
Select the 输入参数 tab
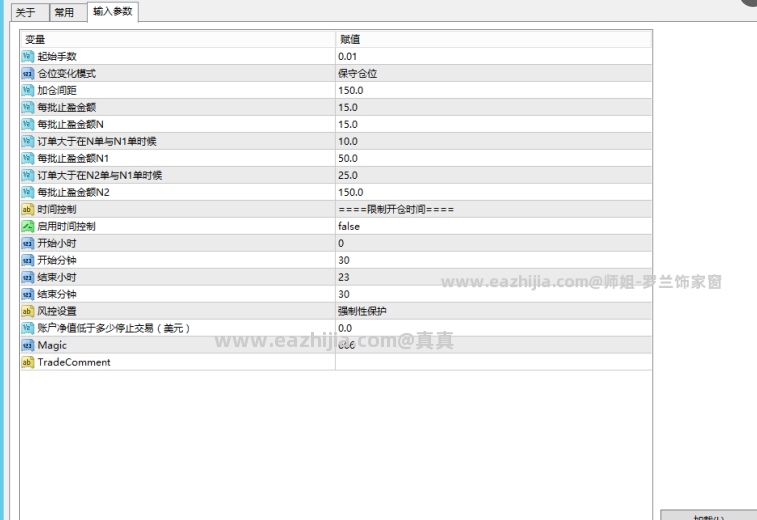tap(112, 12)
